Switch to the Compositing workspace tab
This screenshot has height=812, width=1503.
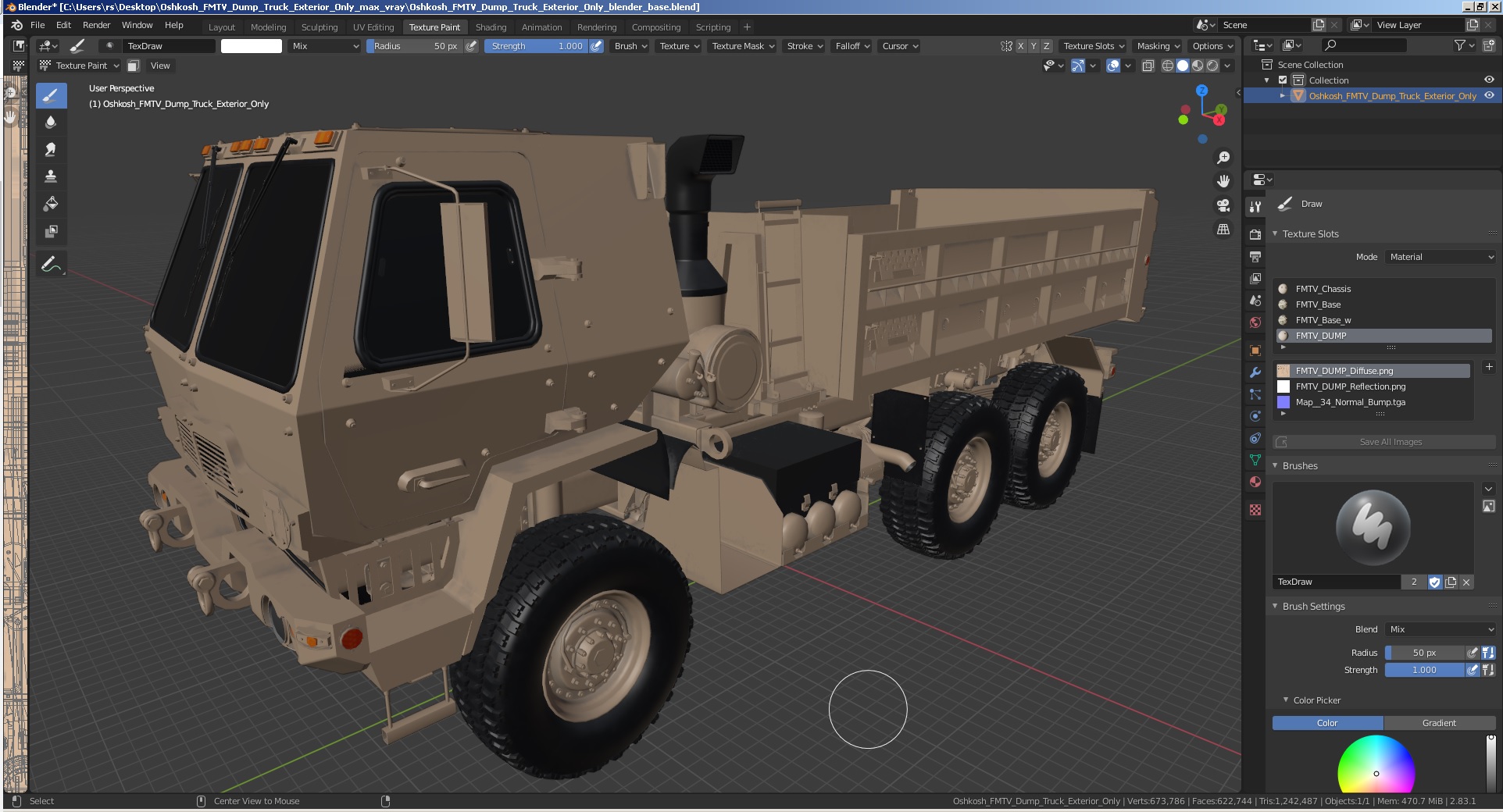pos(656,27)
